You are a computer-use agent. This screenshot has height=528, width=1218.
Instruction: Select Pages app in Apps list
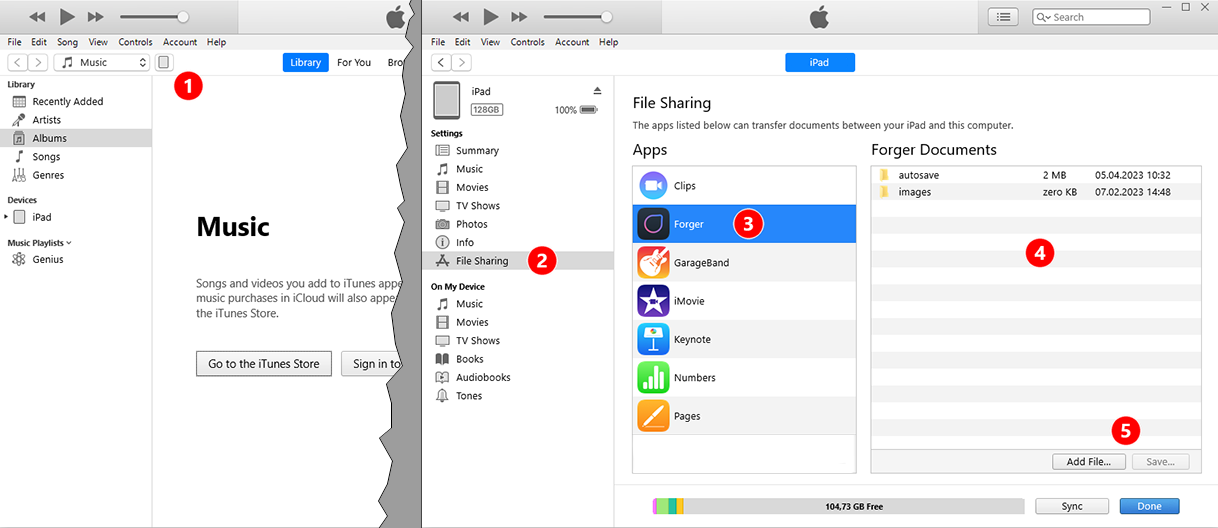(744, 416)
